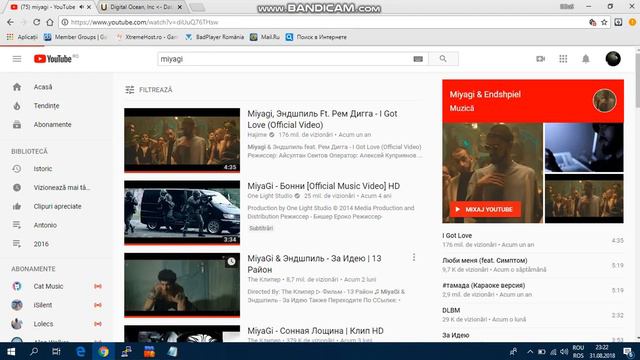Open the YouTube apps grid icon
This screenshot has height=360, width=640.
(x=563, y=59)
